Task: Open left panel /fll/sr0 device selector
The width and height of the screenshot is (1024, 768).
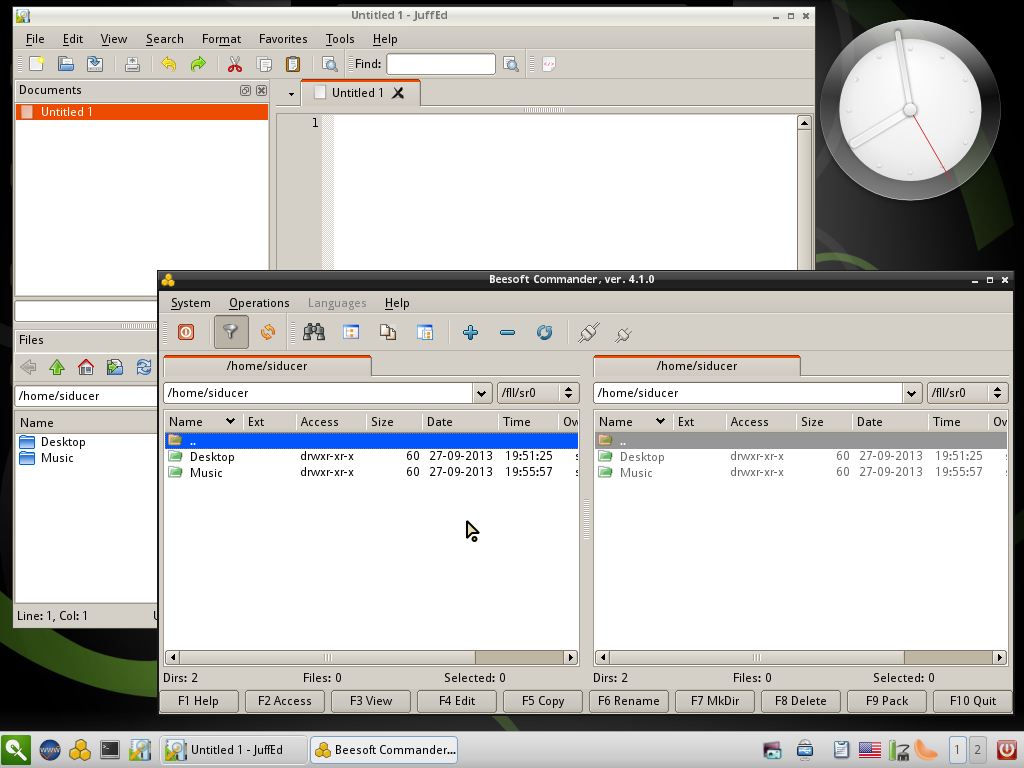Action: [538, 393]
